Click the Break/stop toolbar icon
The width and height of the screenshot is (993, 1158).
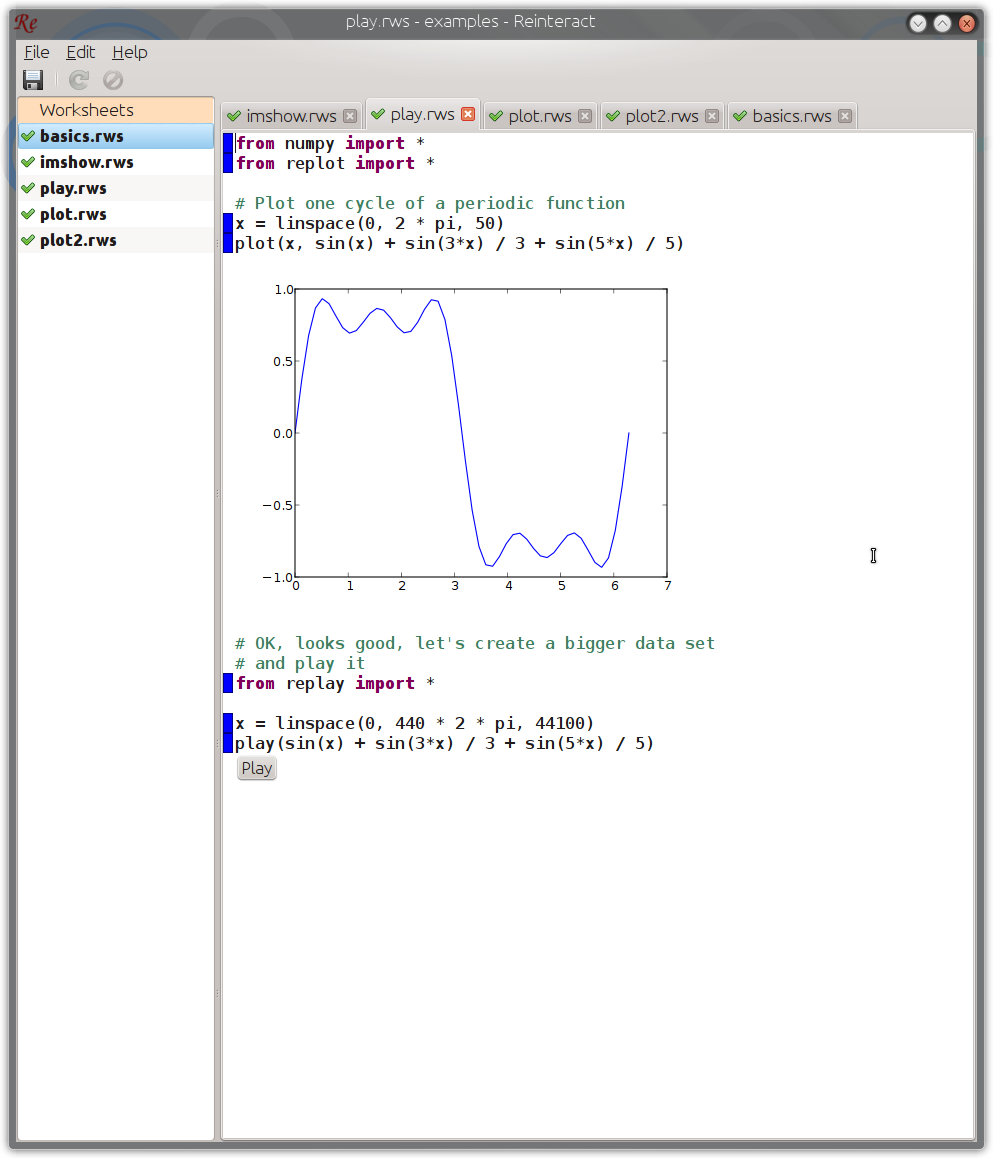click(113, 80)
